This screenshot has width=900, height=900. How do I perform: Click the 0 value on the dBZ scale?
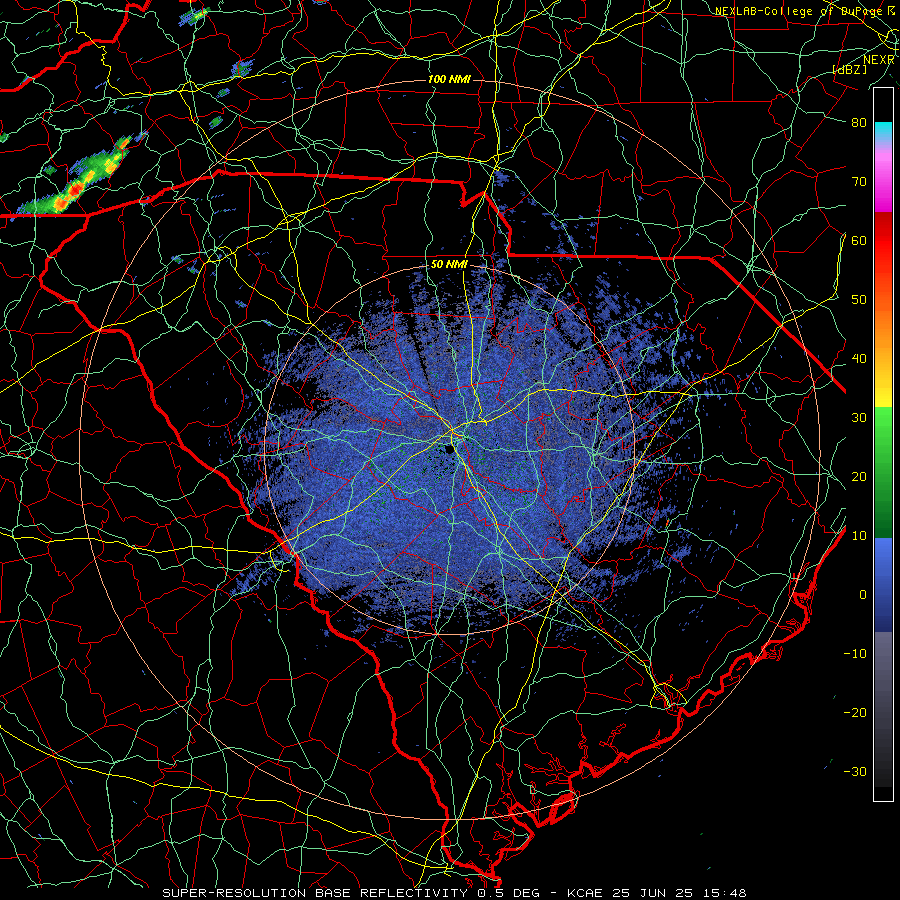(x=863, y=595)
